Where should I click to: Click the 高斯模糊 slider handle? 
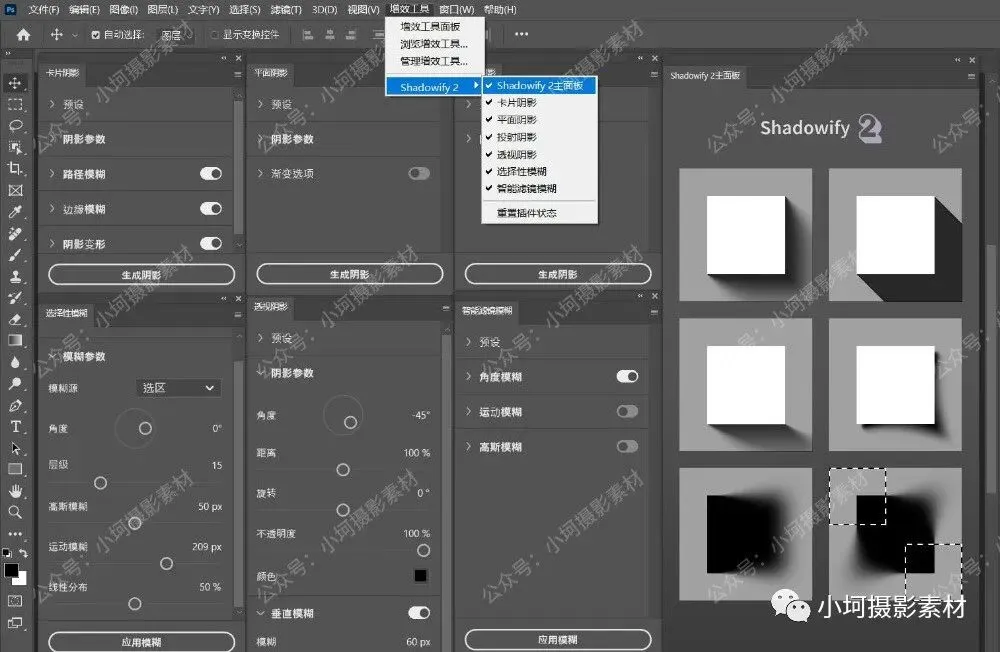tap(135, 523)
